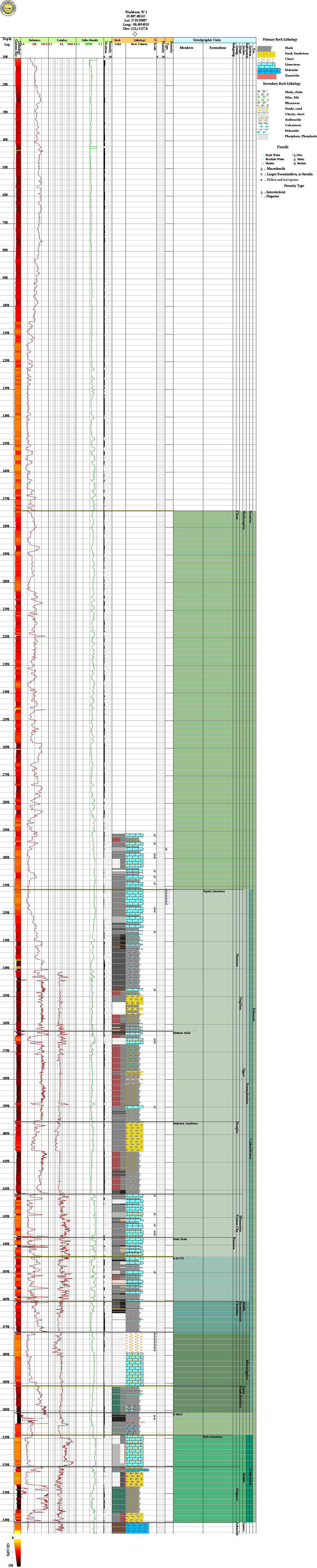Click the 3090 depth label
Viewport: 317px width, 1568px height.
[x=6, y=858]
